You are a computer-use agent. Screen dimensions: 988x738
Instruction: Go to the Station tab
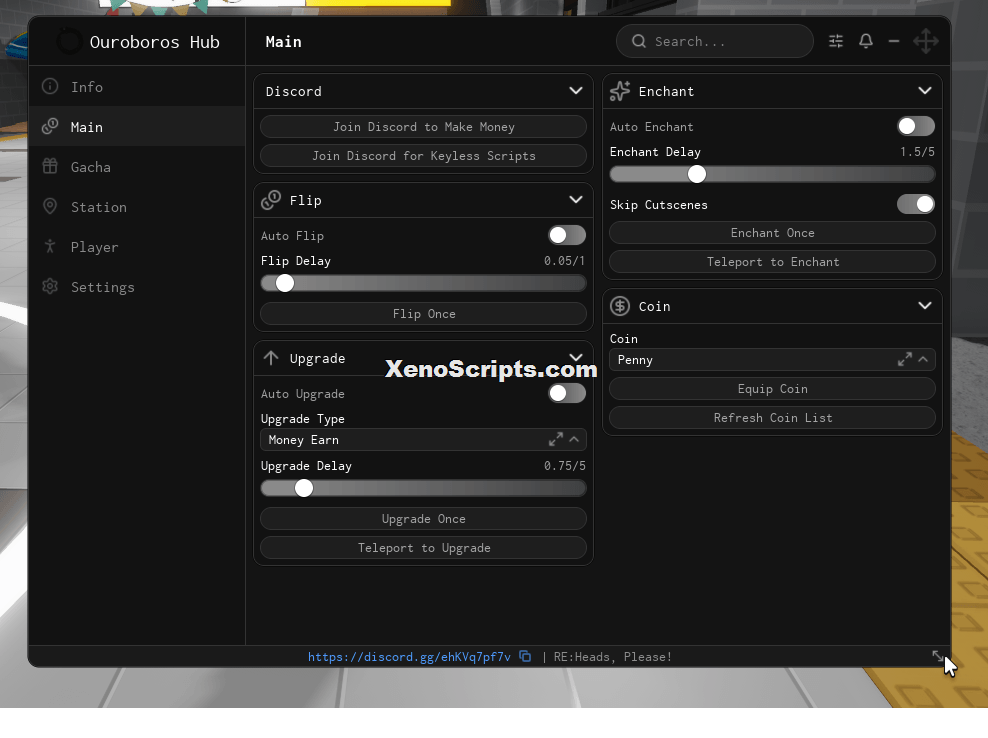coord(137,207)
